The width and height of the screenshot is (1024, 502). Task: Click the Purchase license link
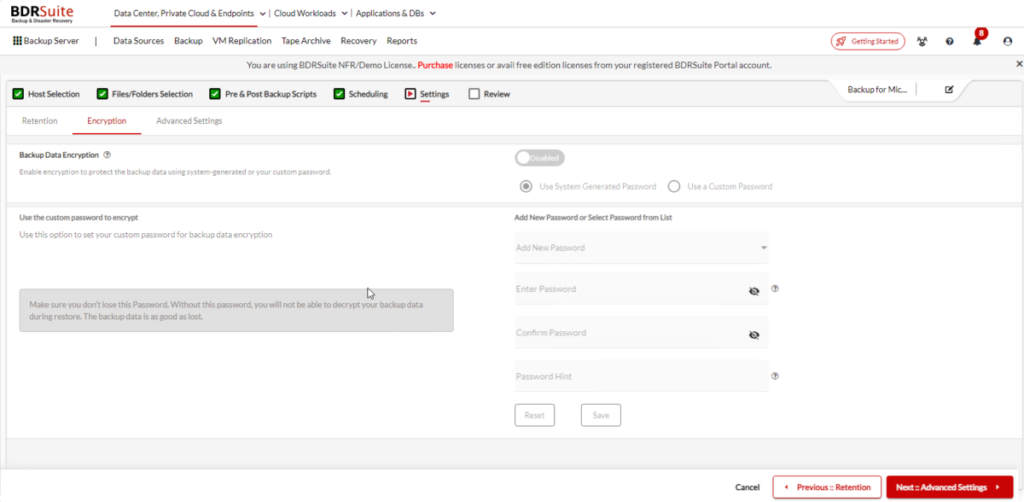[x=435, y=65]
